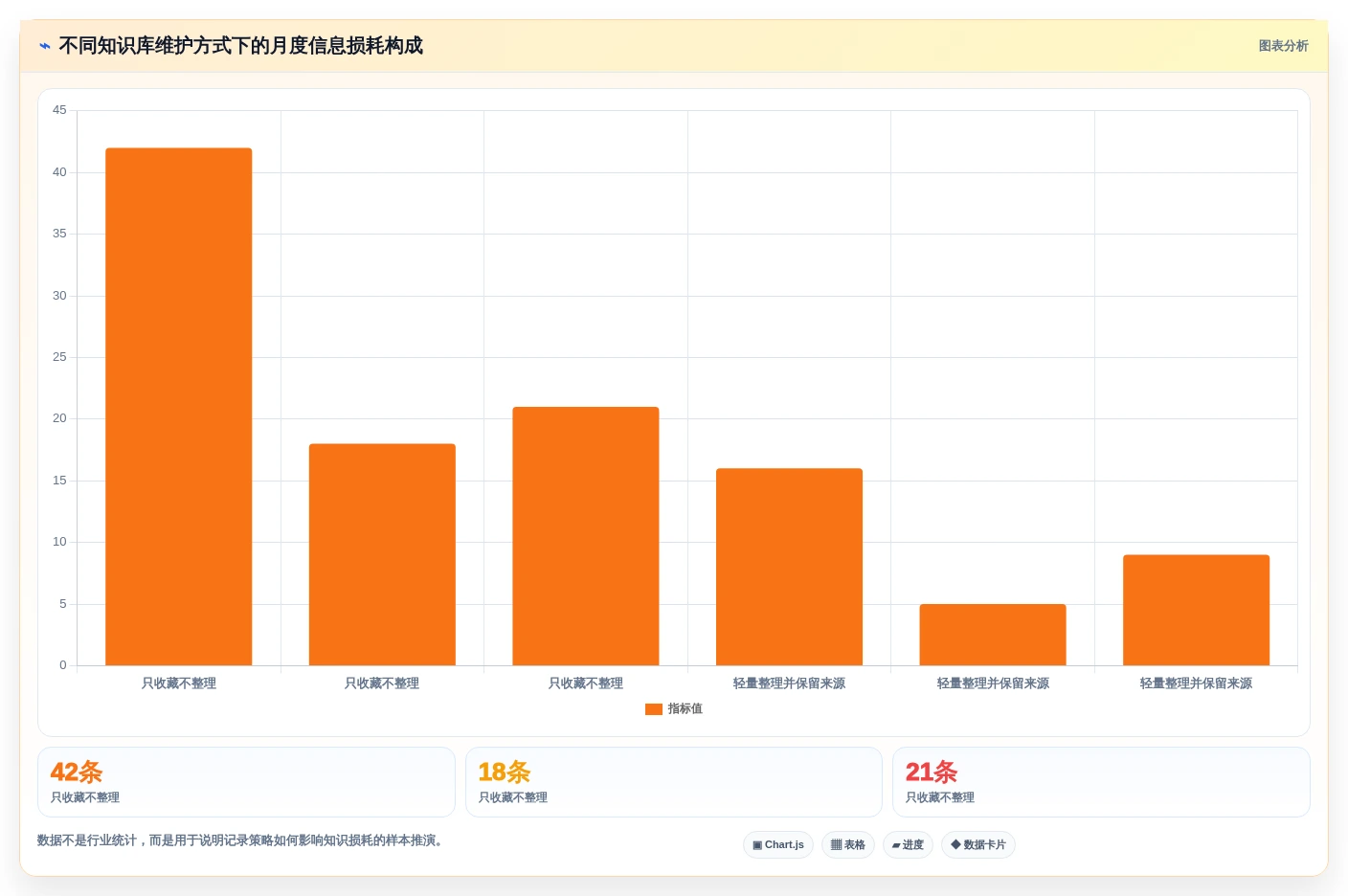Click the 42条 value in the first card

coord(77,772)
